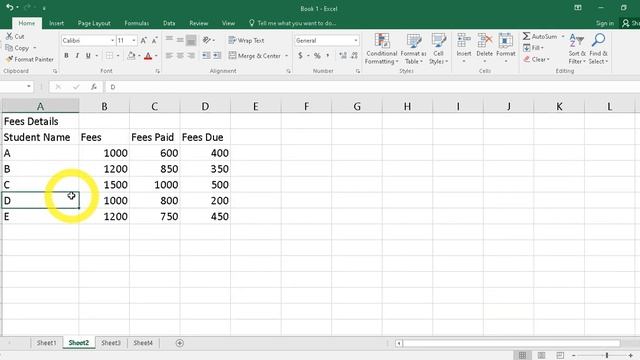Decrease decimal places

pos(354,56)
